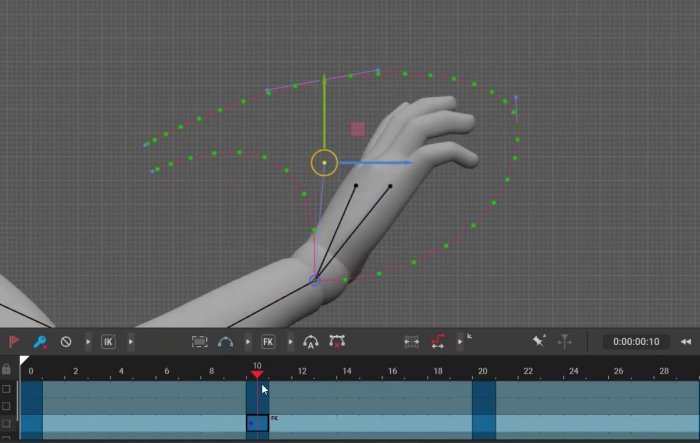700x443 pixels.
Task: Open the arrow dropdown left of FK
Action: [x=248, y=341]
